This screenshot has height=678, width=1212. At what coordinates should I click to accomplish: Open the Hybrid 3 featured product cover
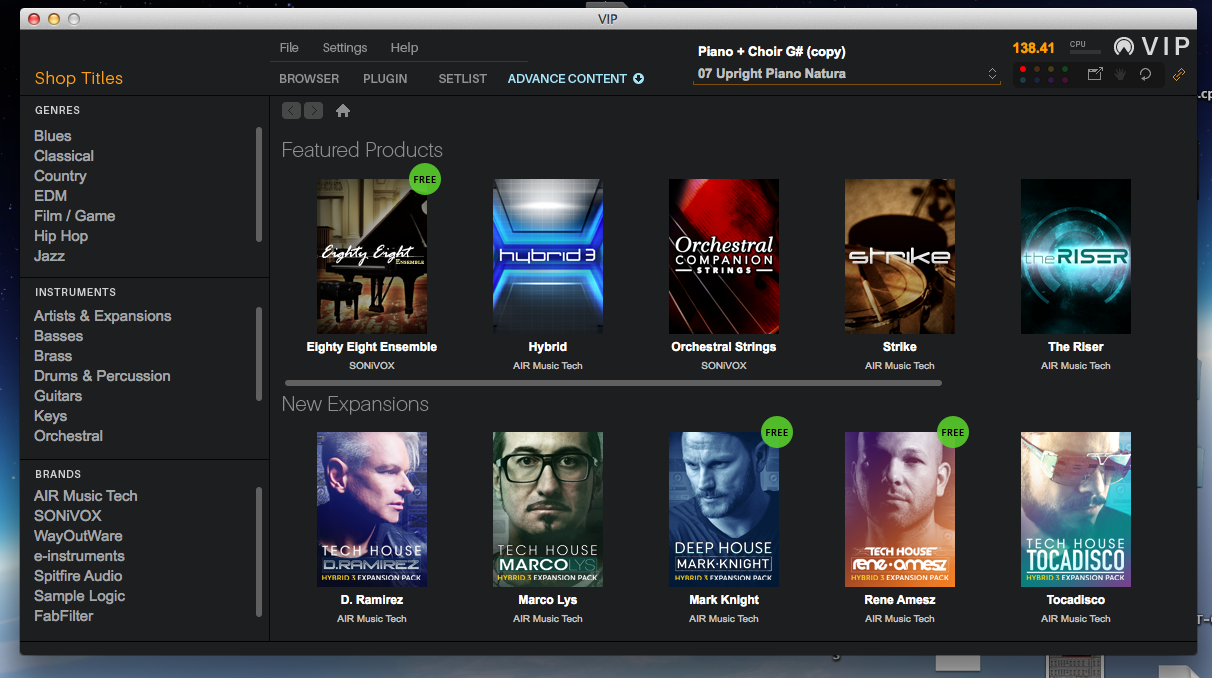tap(548, 257)
